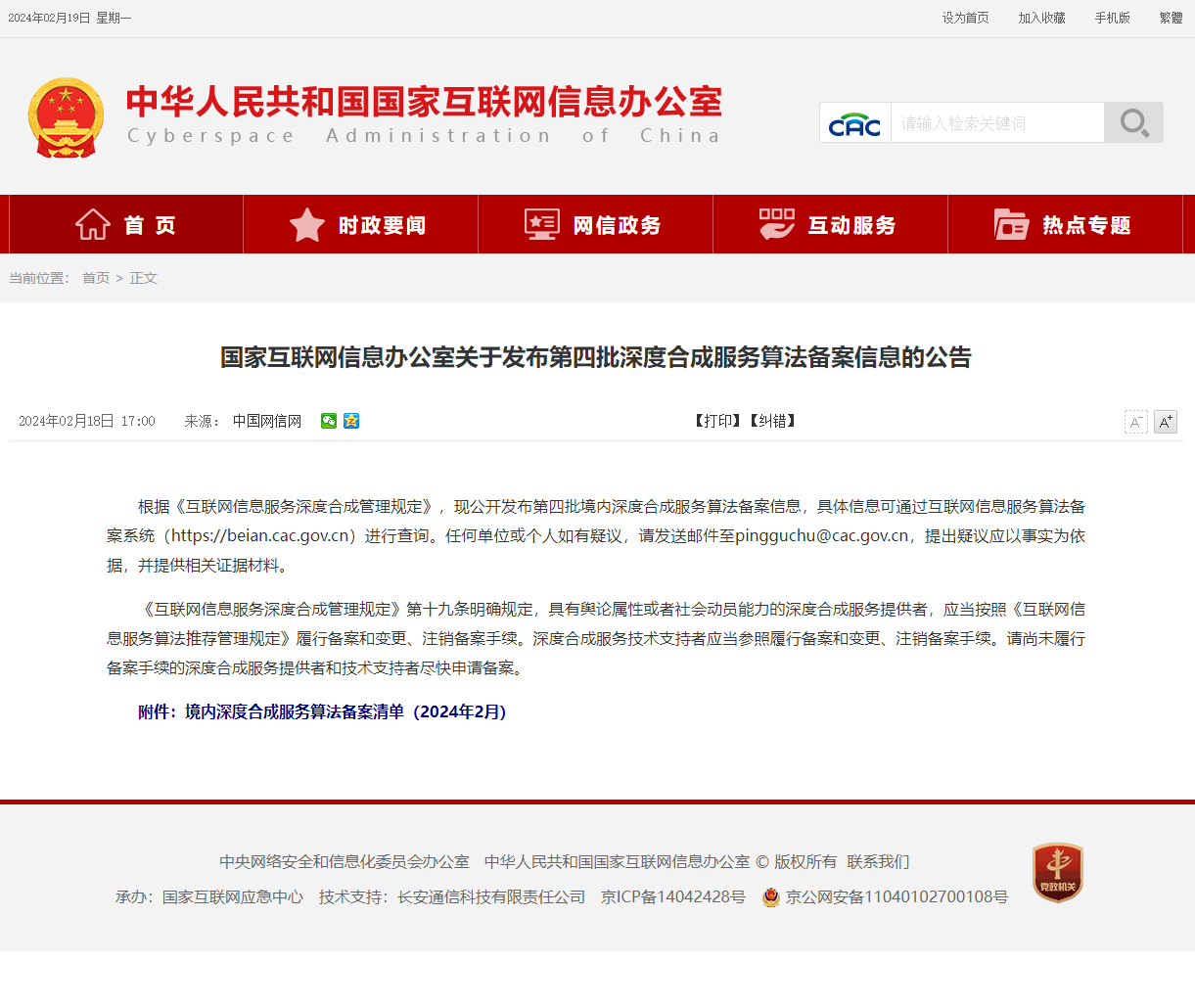The width and height of the screenshot is (1195, 1008).
Task: Click the red party-government badge icon
Action: [x=1057, y=872]
